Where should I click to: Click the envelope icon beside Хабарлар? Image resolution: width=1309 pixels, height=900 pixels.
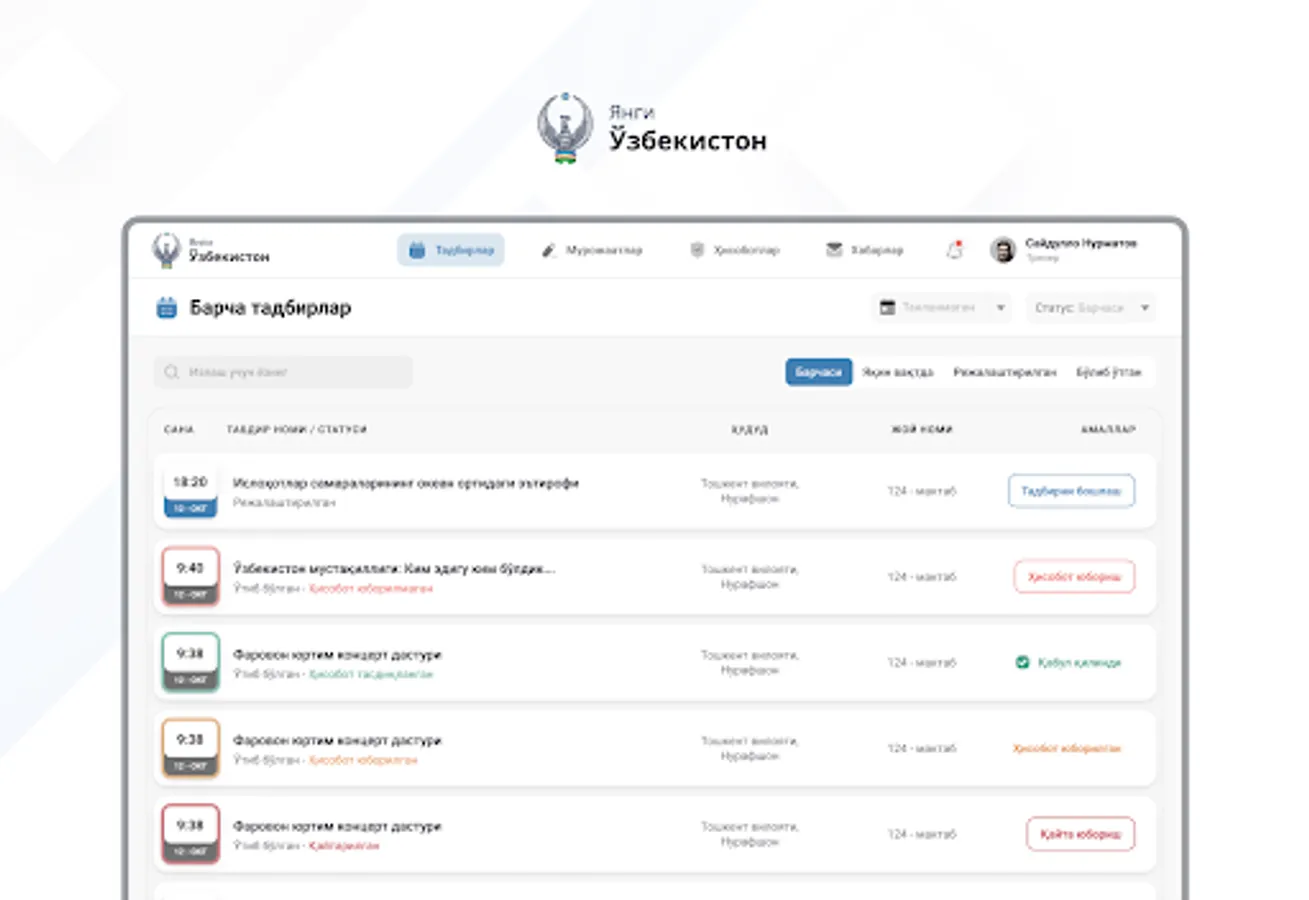[834, 250]
